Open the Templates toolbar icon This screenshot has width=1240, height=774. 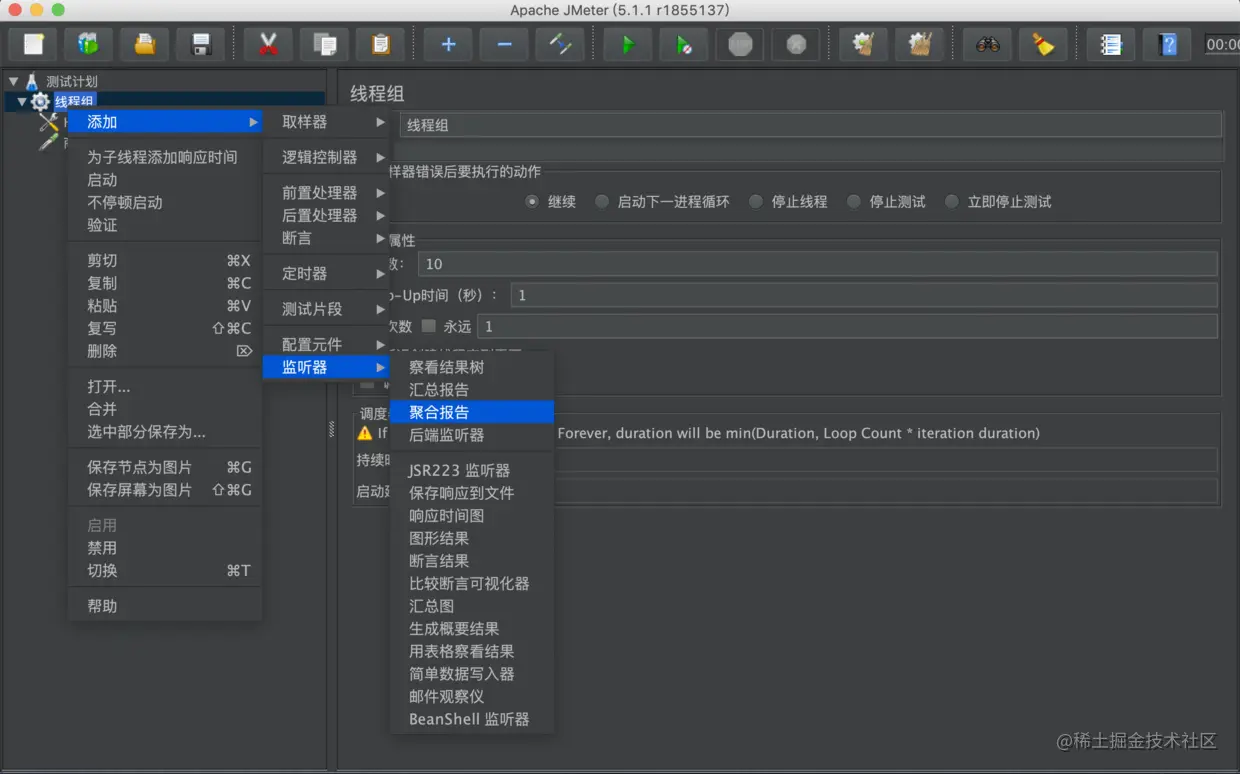89,45
